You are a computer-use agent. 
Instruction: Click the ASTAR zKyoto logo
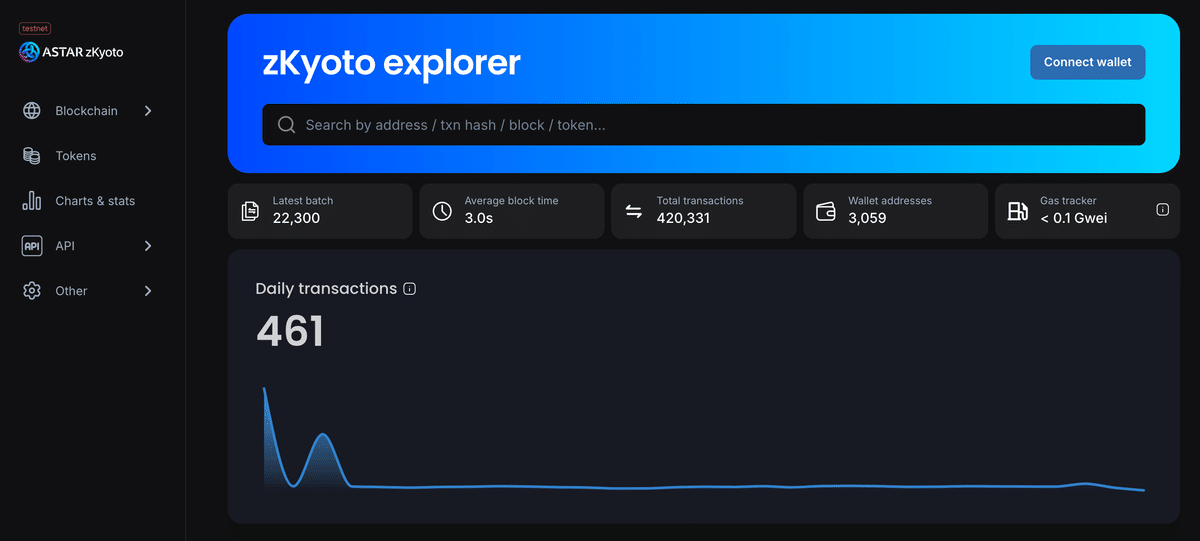(71, 51)
